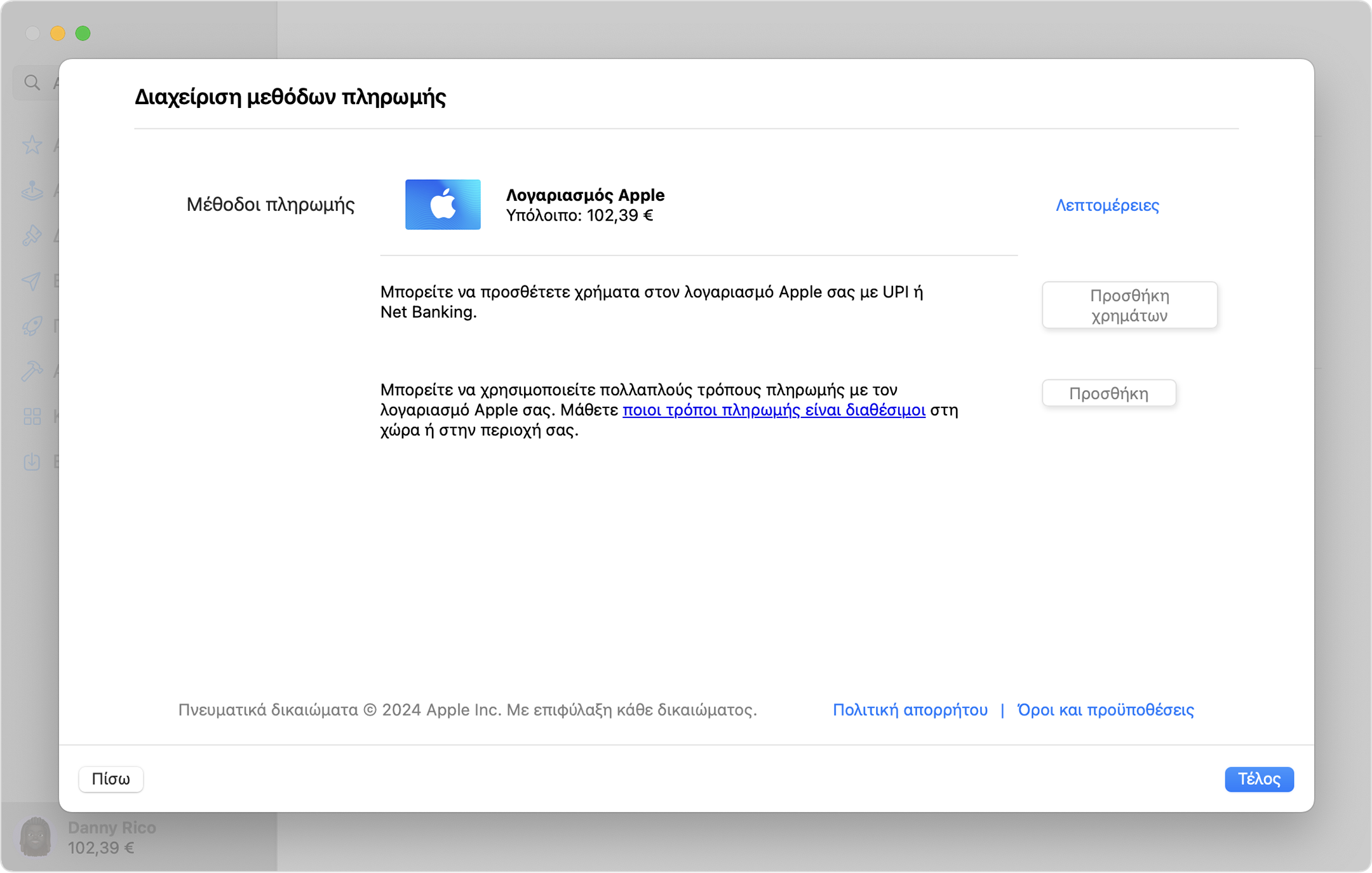Open the Όροι και προϋποθέσεις link

point(1105,710)
